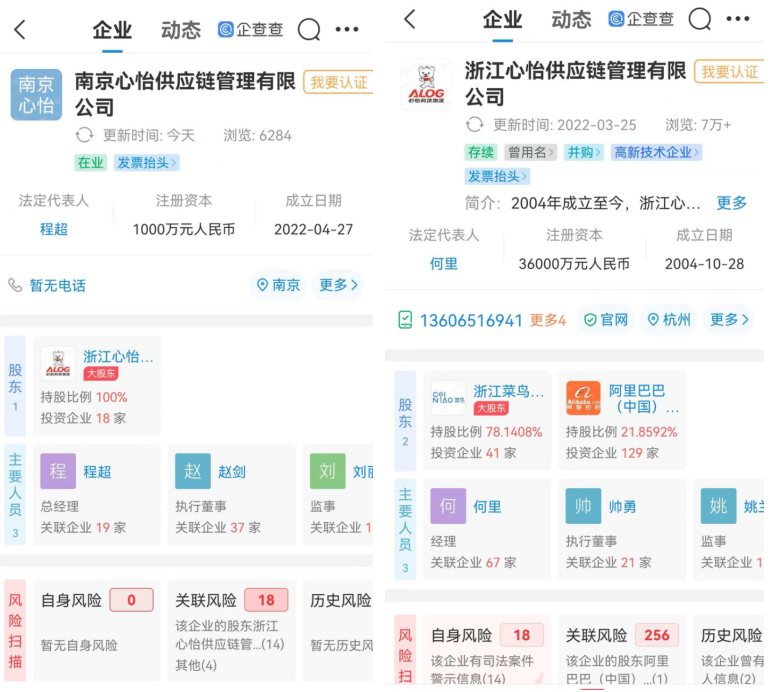
Task: Tap the purple 何 avatar
Action: tap(448, 506)
